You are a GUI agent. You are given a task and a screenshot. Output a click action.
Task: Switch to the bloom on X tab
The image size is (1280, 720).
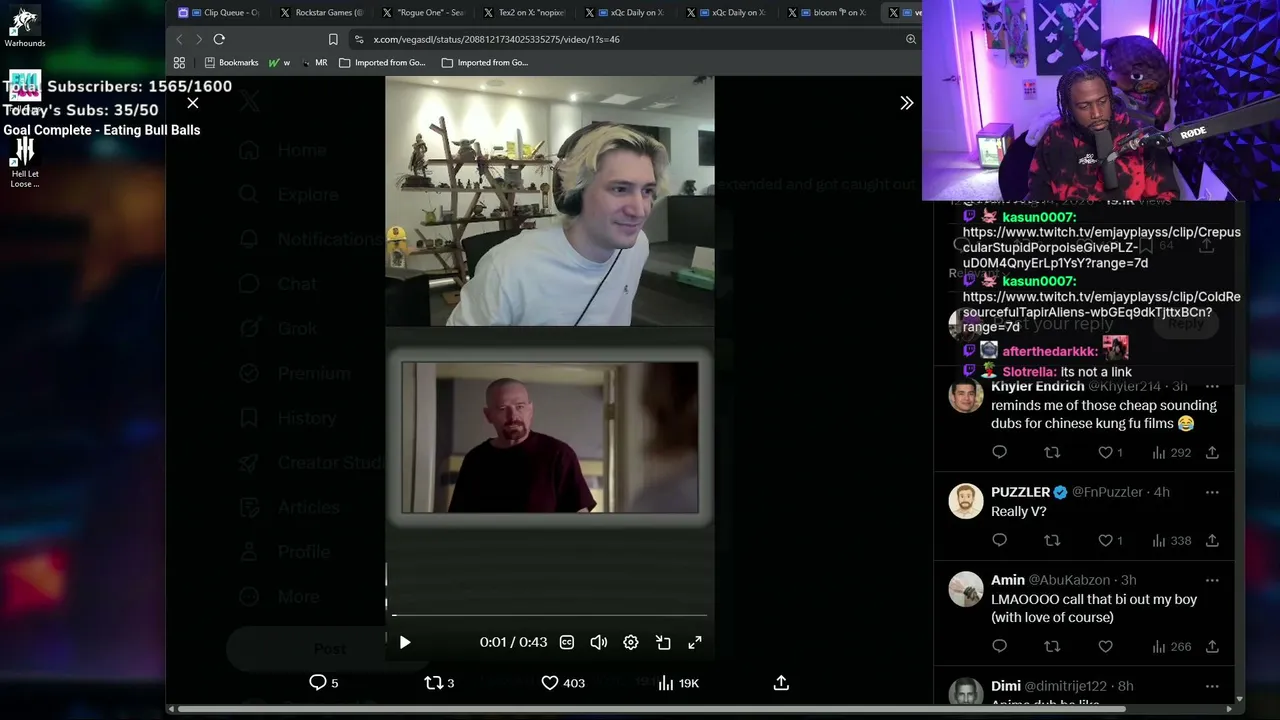829,12
